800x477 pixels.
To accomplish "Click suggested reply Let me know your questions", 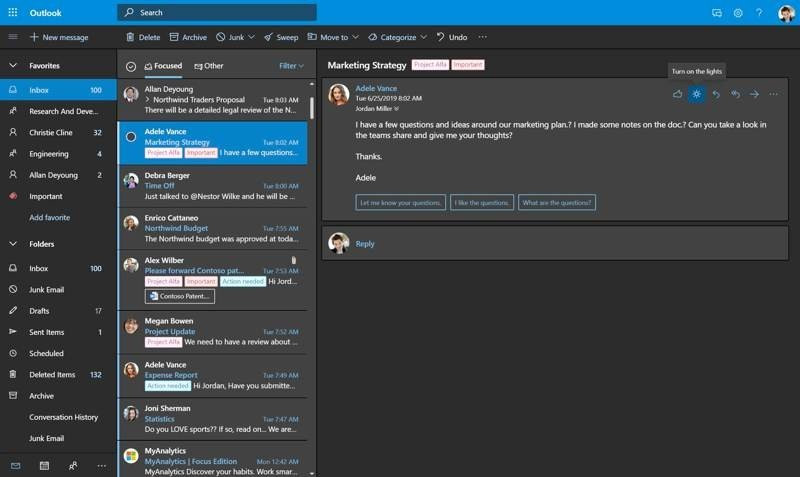I will tap(401, 203).
